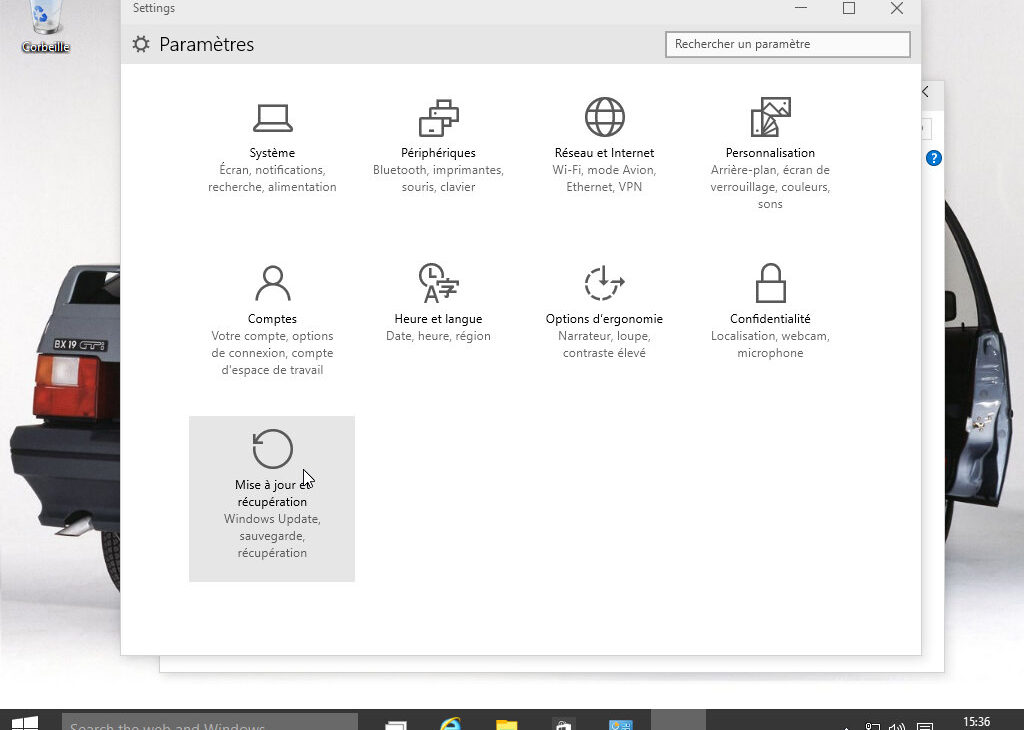The height and width of the screenshot is (730, 1024).
Task: Maximize the Settings window
Action: [849, 9]
